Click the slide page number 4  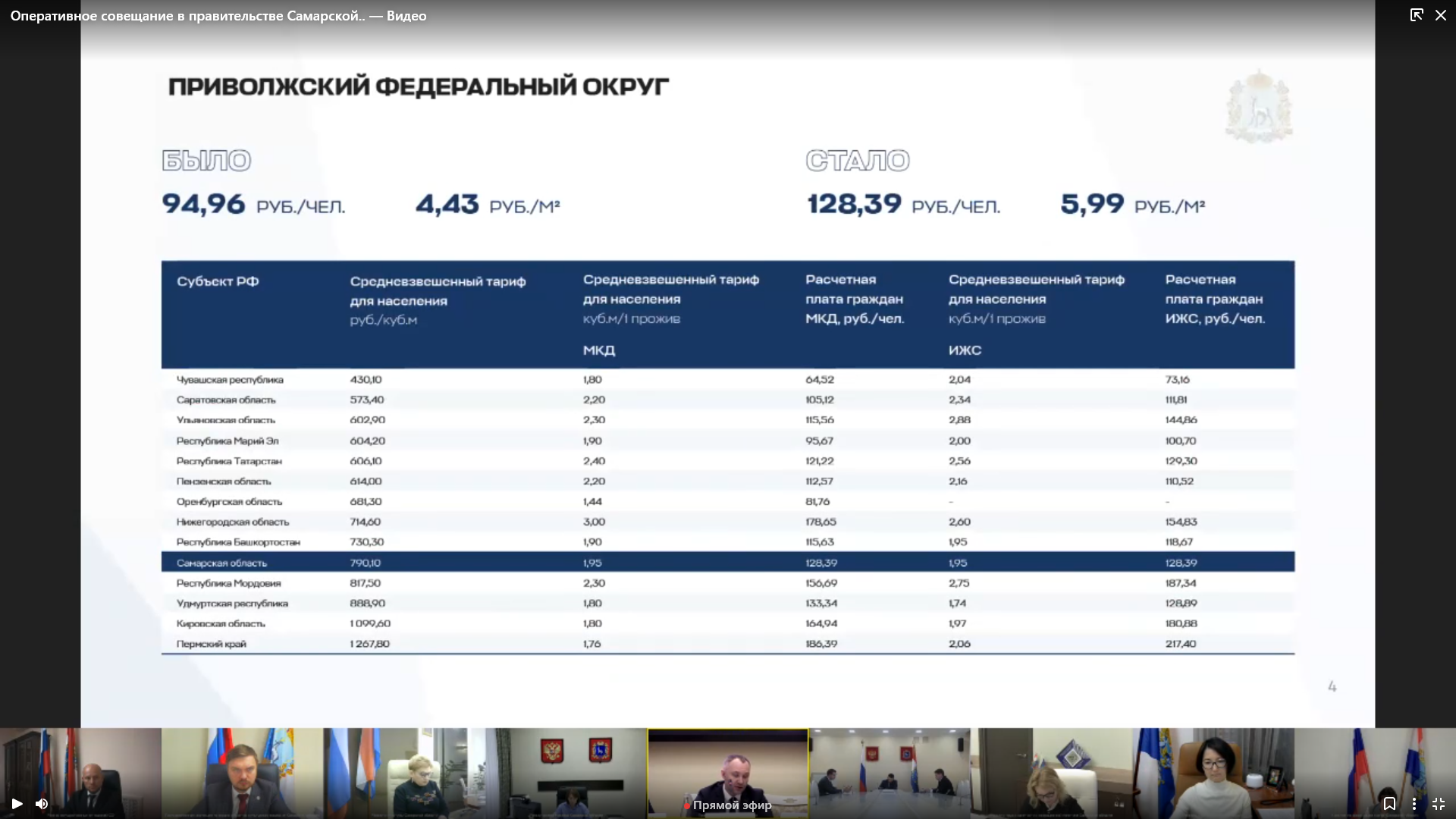tap(1332, 687)
